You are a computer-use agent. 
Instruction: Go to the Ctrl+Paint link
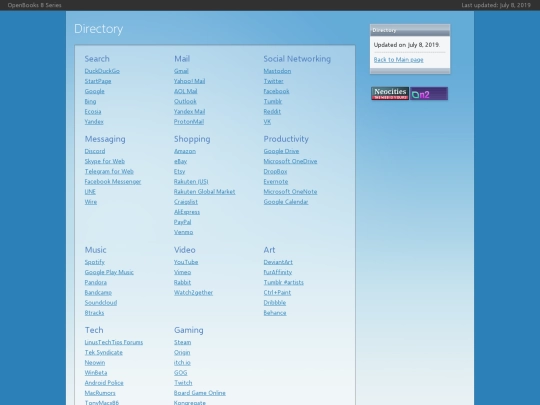(x=277, y=293)
